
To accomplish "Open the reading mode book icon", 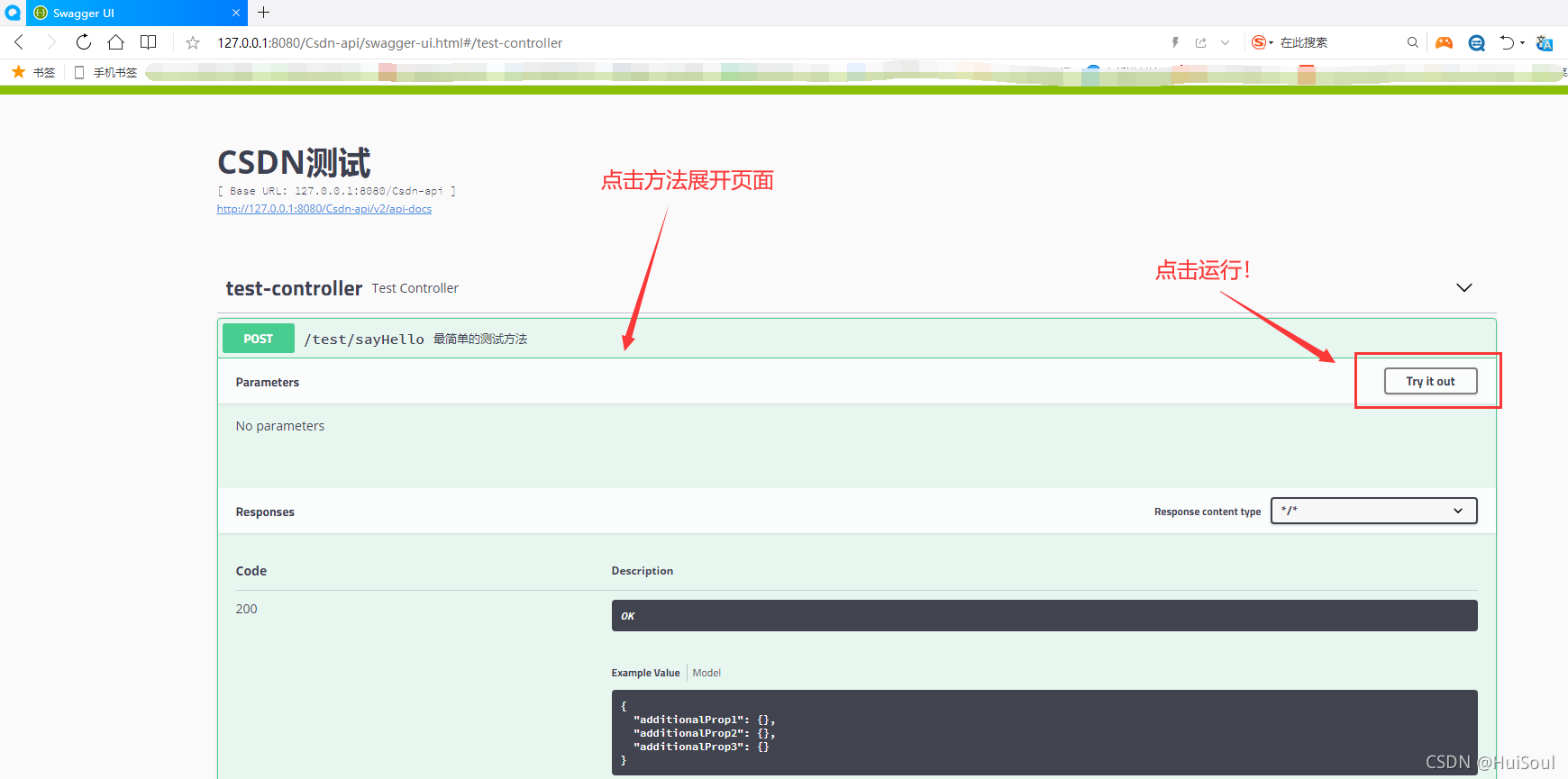I will coord(149,42).
